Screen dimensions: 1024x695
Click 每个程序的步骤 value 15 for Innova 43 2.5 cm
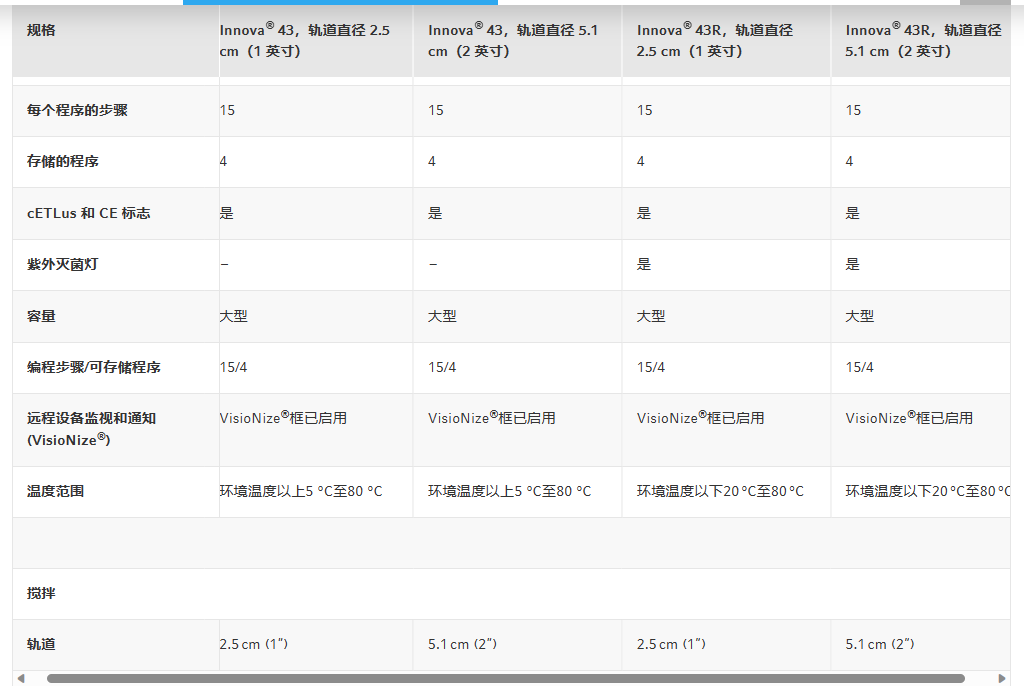tap(227, 110)
